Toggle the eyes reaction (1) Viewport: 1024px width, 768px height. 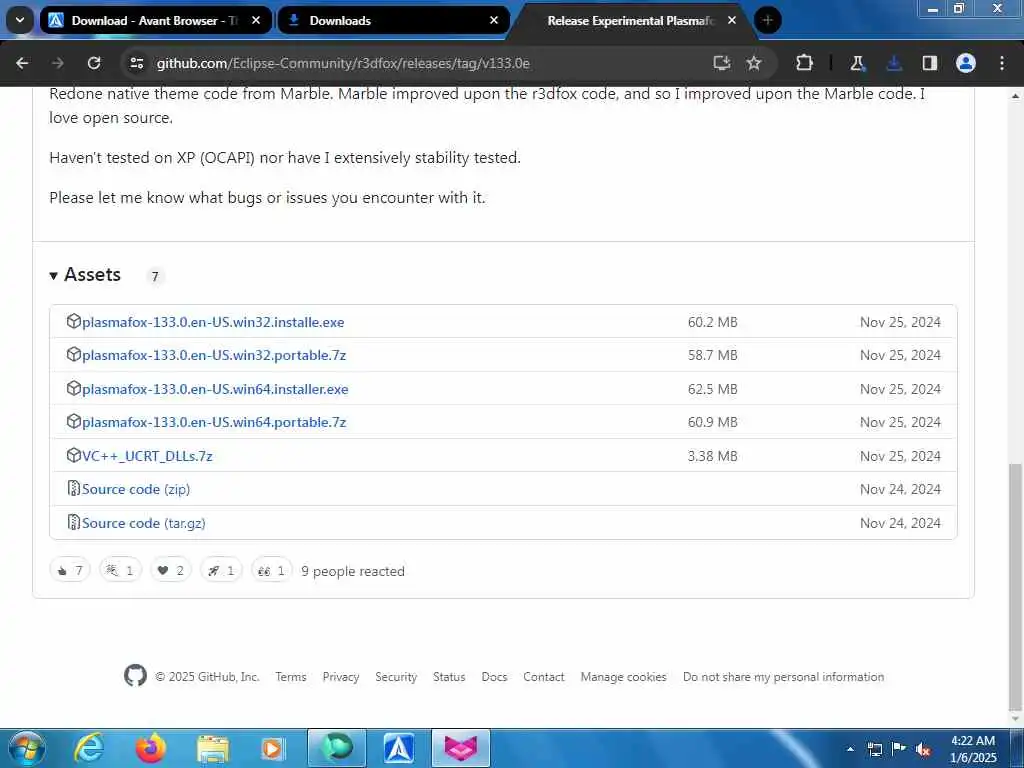coord(272,571)
